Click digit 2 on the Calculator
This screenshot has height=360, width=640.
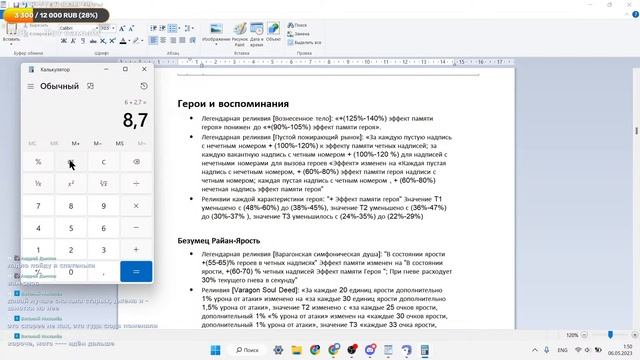pyautogui.click(x=71, y=249)
